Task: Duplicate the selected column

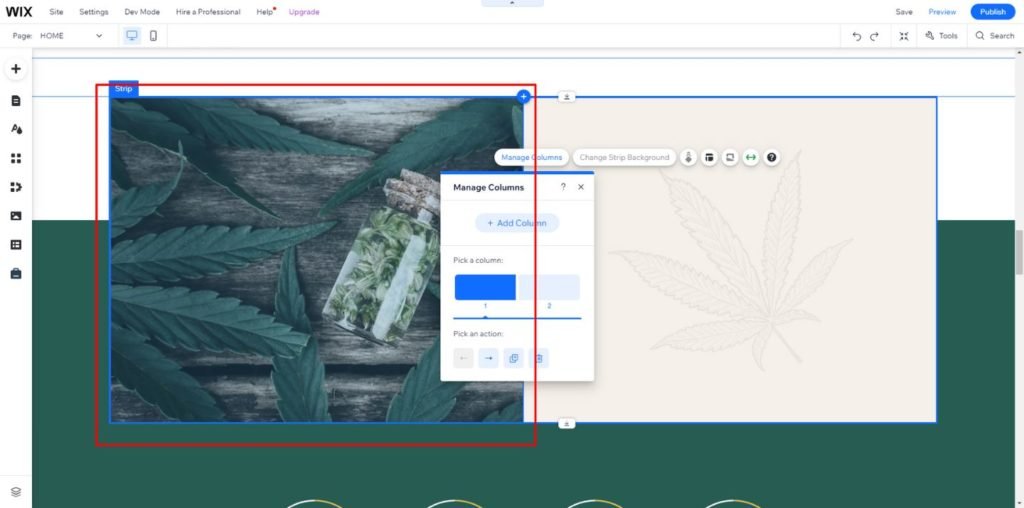Action: 513,358
